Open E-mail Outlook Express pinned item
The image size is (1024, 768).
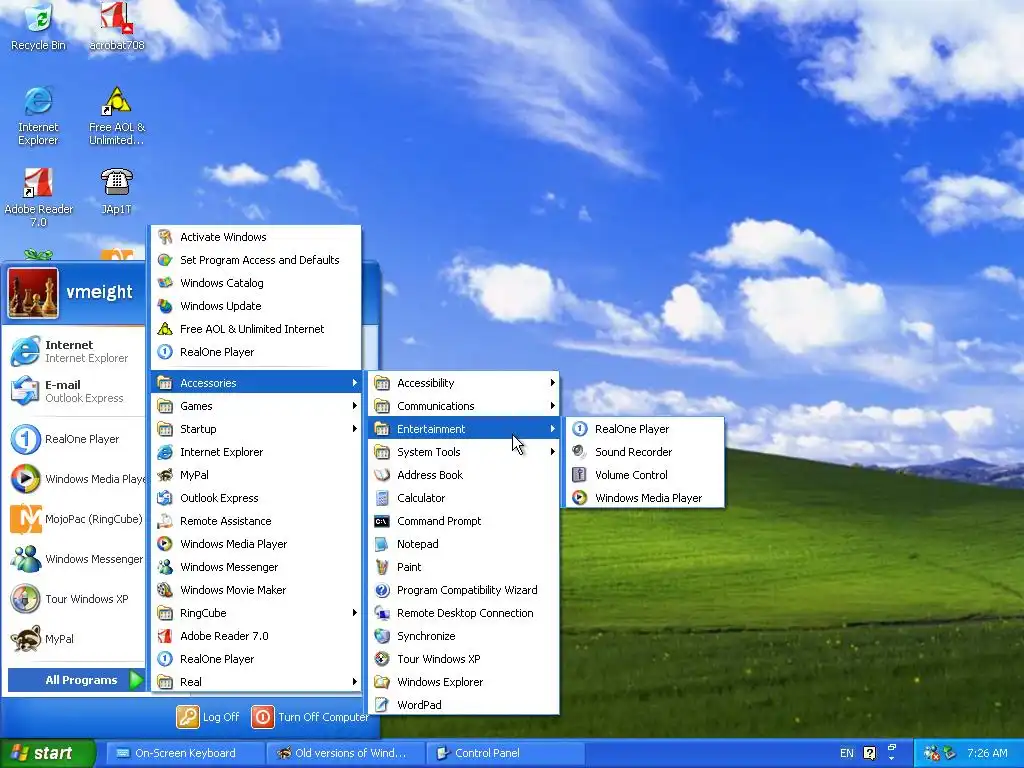tap(73, 391)
